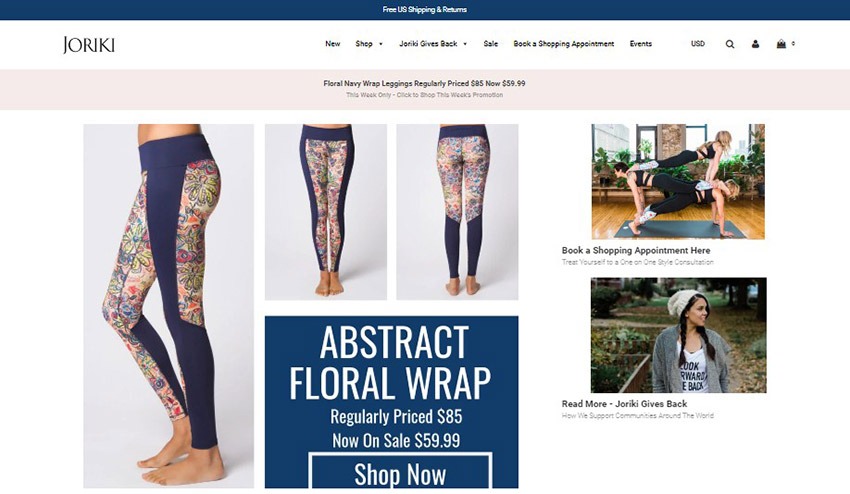
Task: View the front-view leggings photo
Action: click(326, 212)
